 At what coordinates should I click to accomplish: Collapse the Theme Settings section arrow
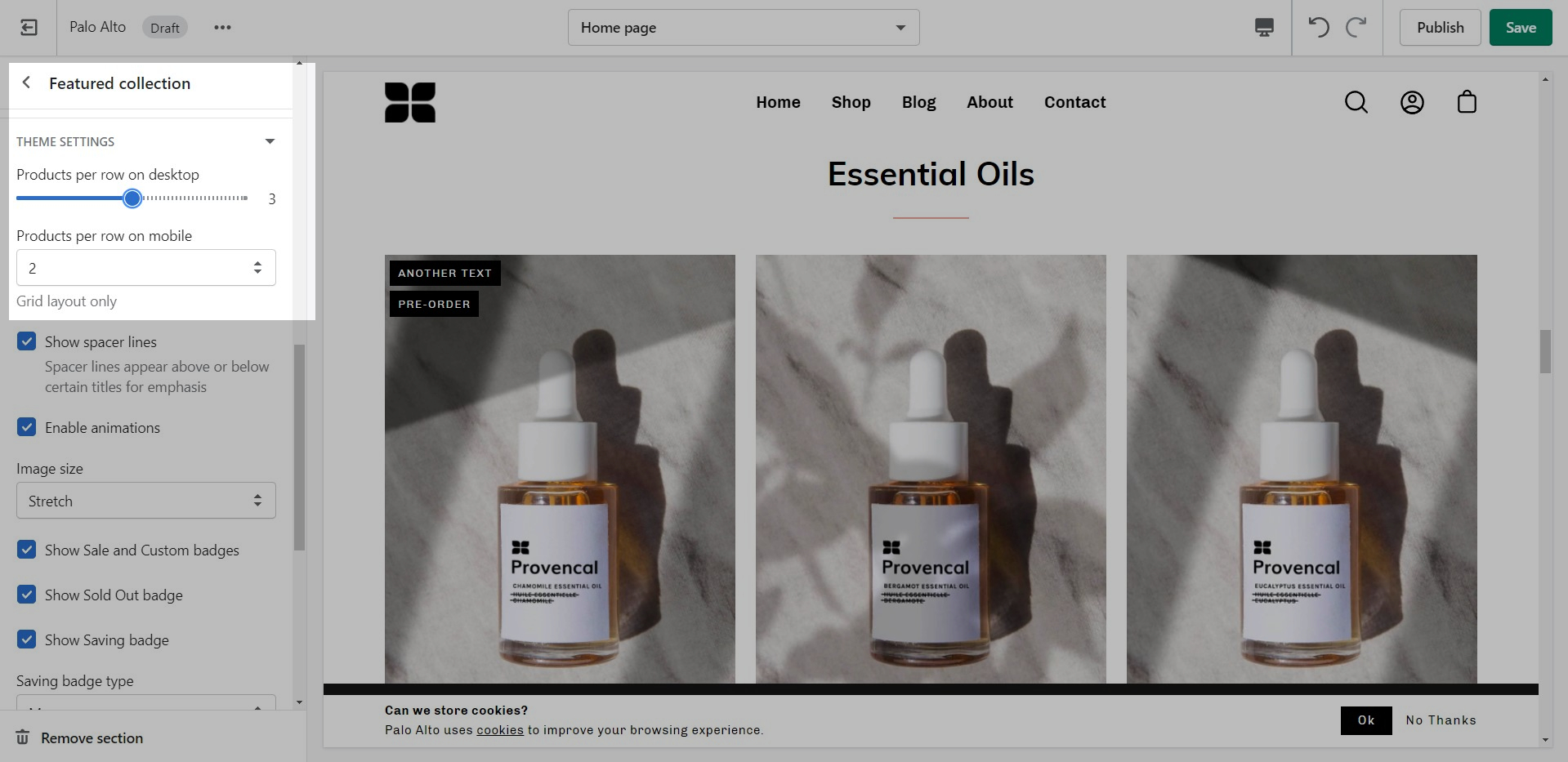pos(270,141)
